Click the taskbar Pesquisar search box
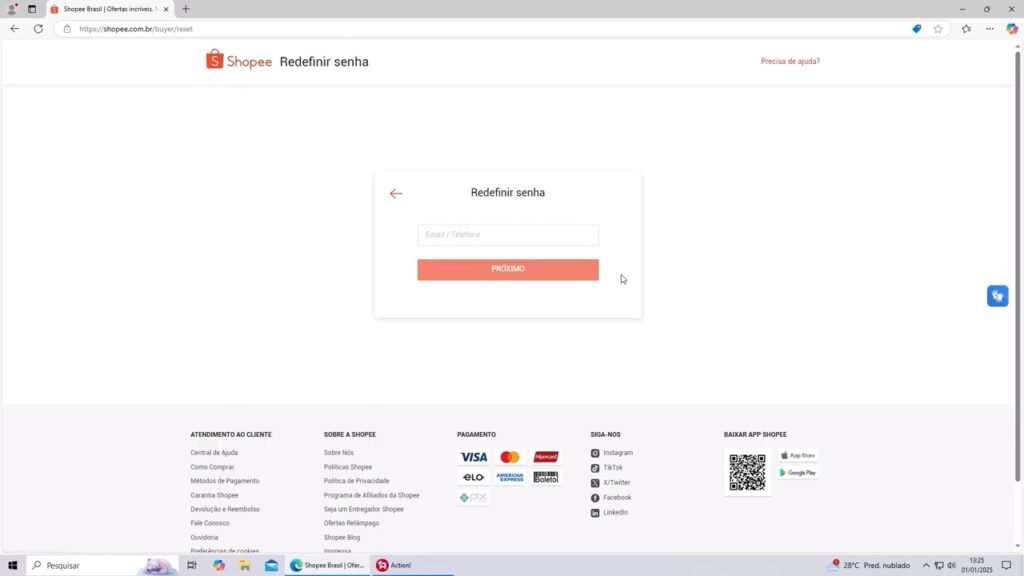 (103, 565)
